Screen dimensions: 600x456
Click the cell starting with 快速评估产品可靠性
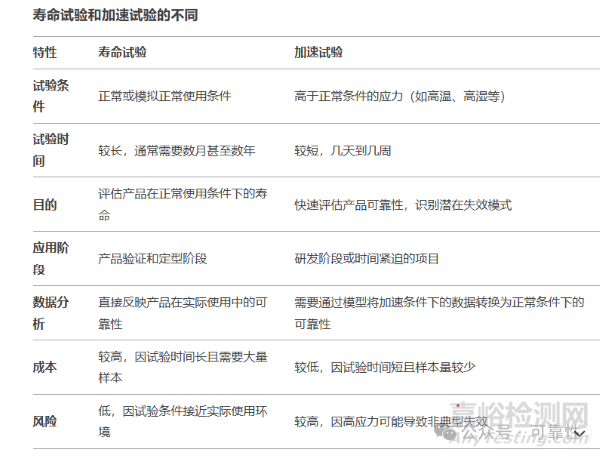point(402,205)
